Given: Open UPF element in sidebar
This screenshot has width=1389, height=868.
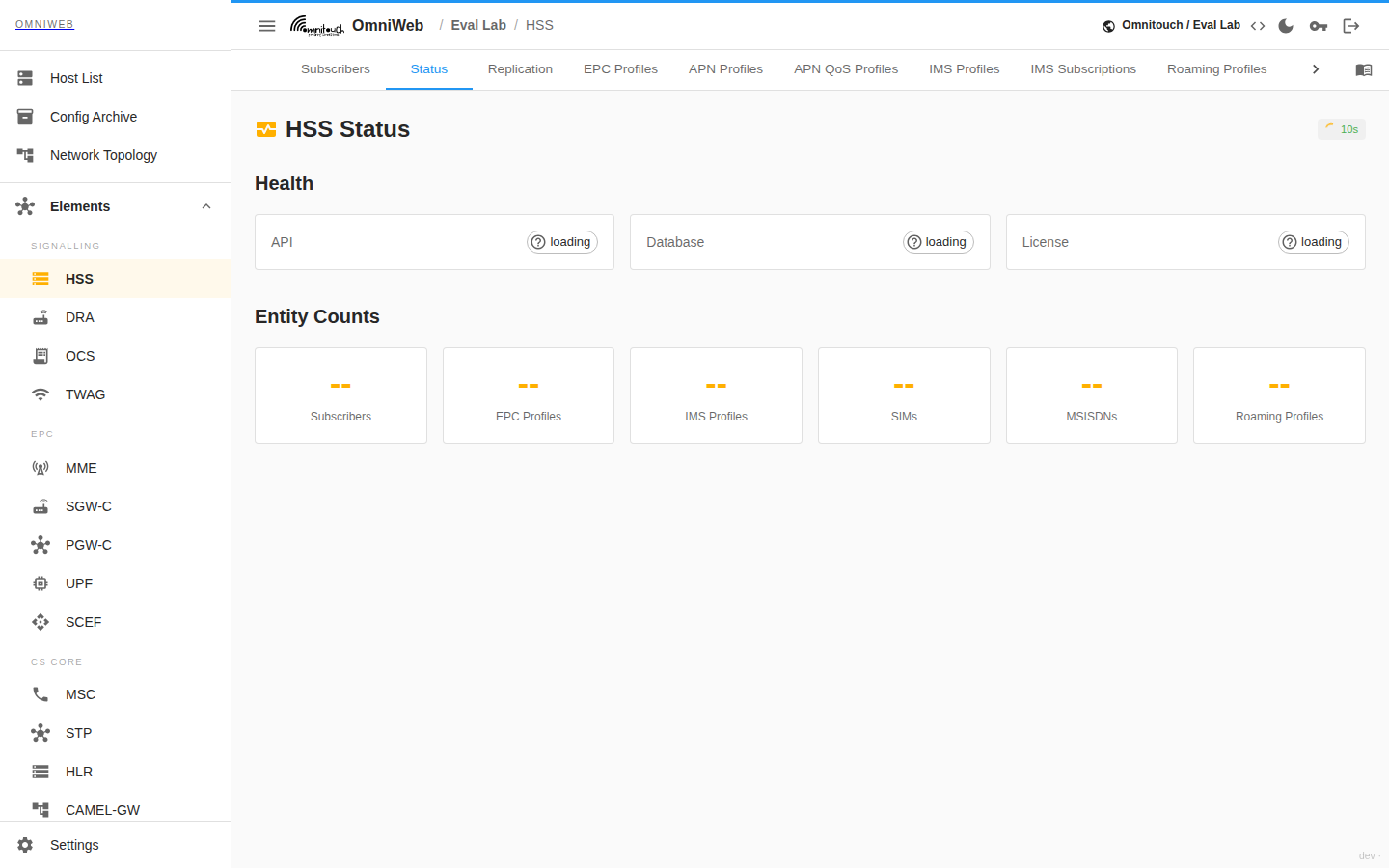Looking at the screenshot, I should 116,583.
